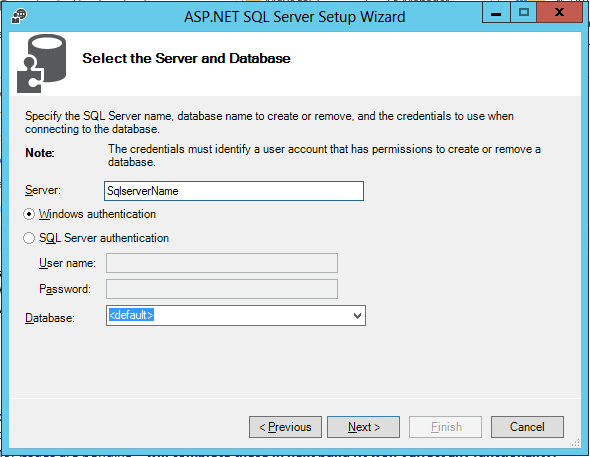
Task: Click the Select the Server and Database heading
Action: point(186,58)
